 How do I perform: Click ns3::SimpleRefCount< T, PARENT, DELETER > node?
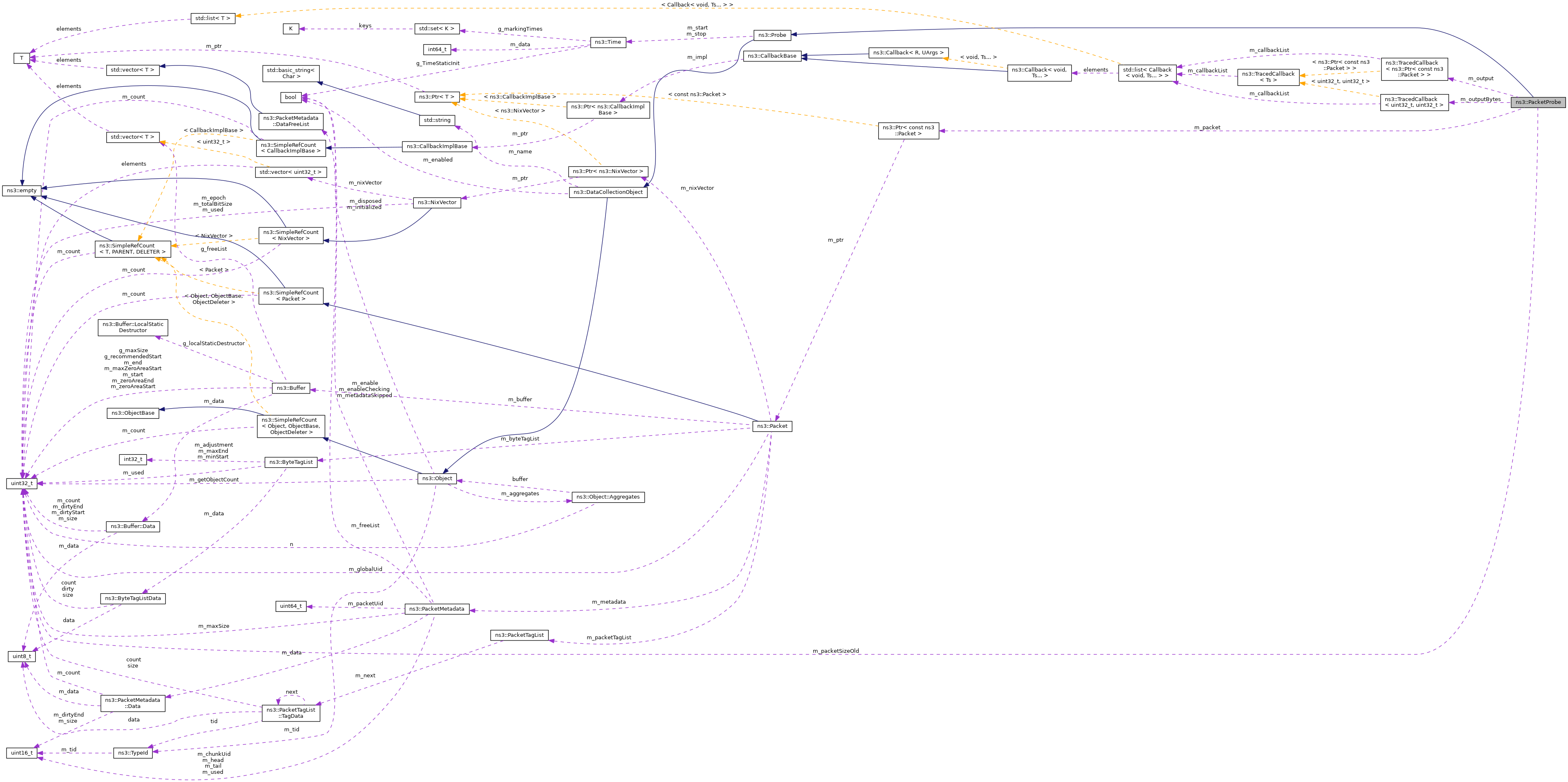[133, 249]
